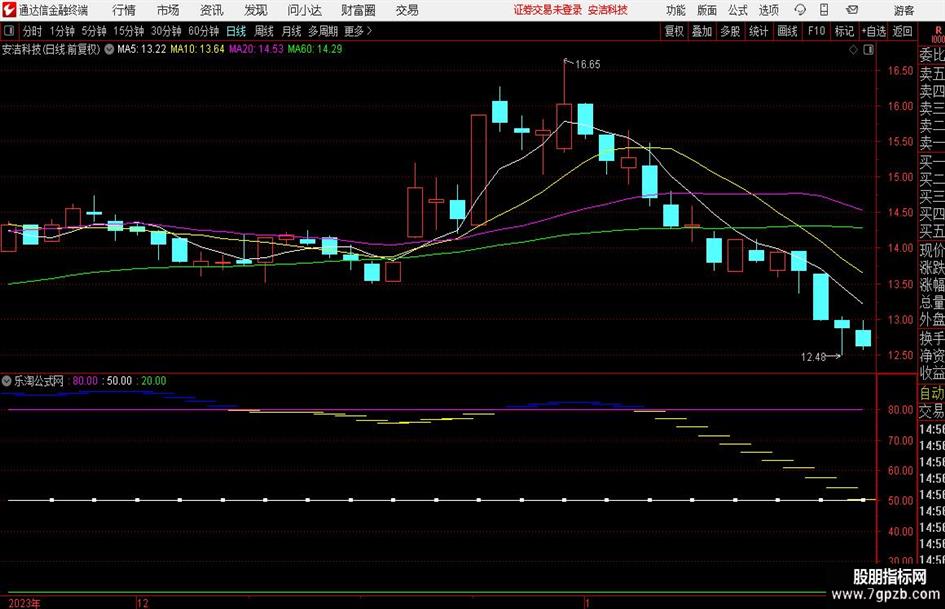Expand the 乐淘公式网 indicator settings arrow

point(7,381)
